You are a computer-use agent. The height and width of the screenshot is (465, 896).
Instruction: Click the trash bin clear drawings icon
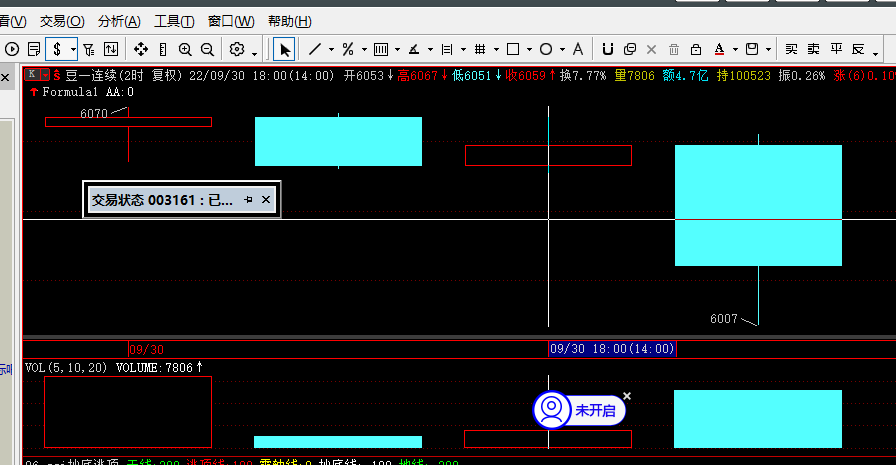coord(674,50)
